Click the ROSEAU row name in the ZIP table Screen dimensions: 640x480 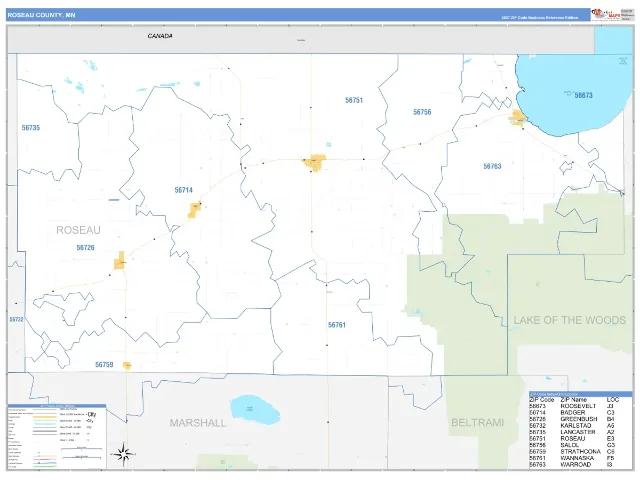point(573,439)
